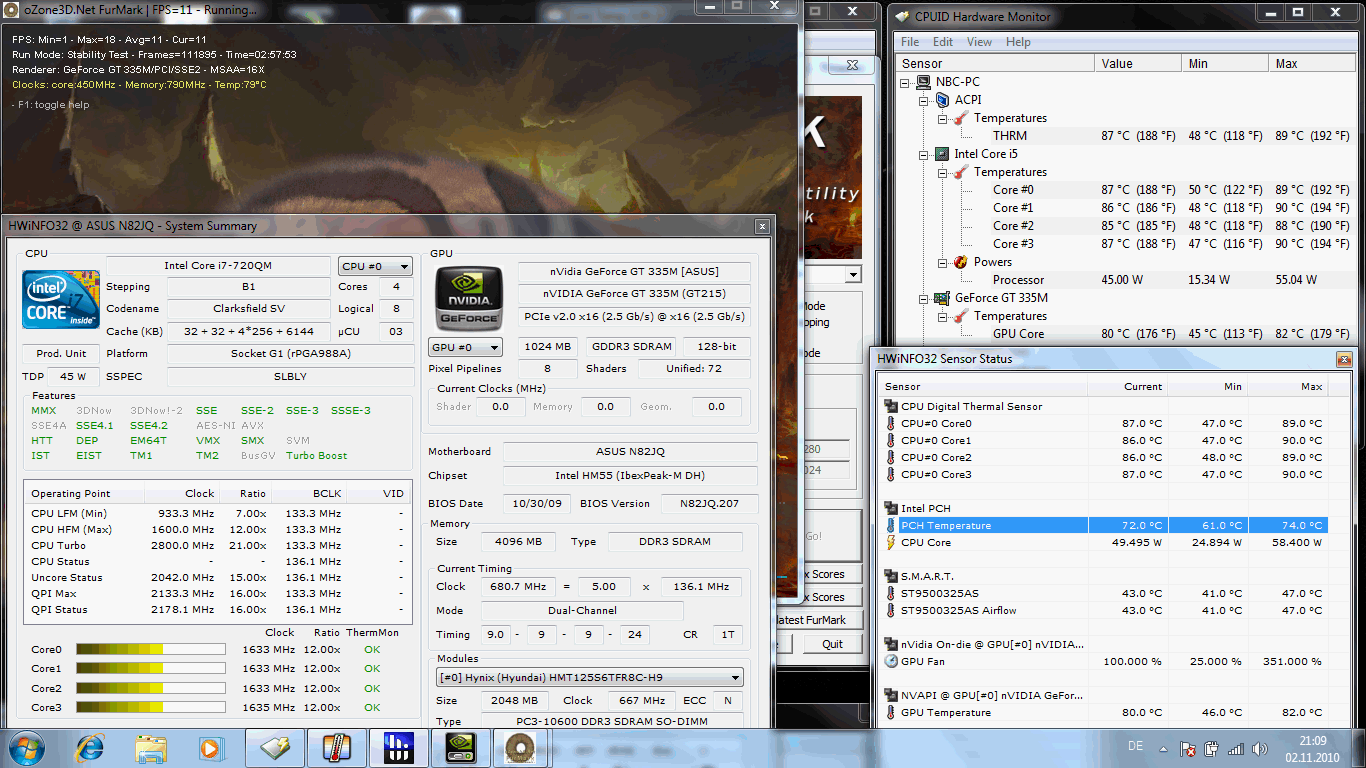Select the Core #2 row in HWMonitor
Image resolution: width=1366 pixels, height=768 pixels.
click(x=1124, y=226)
